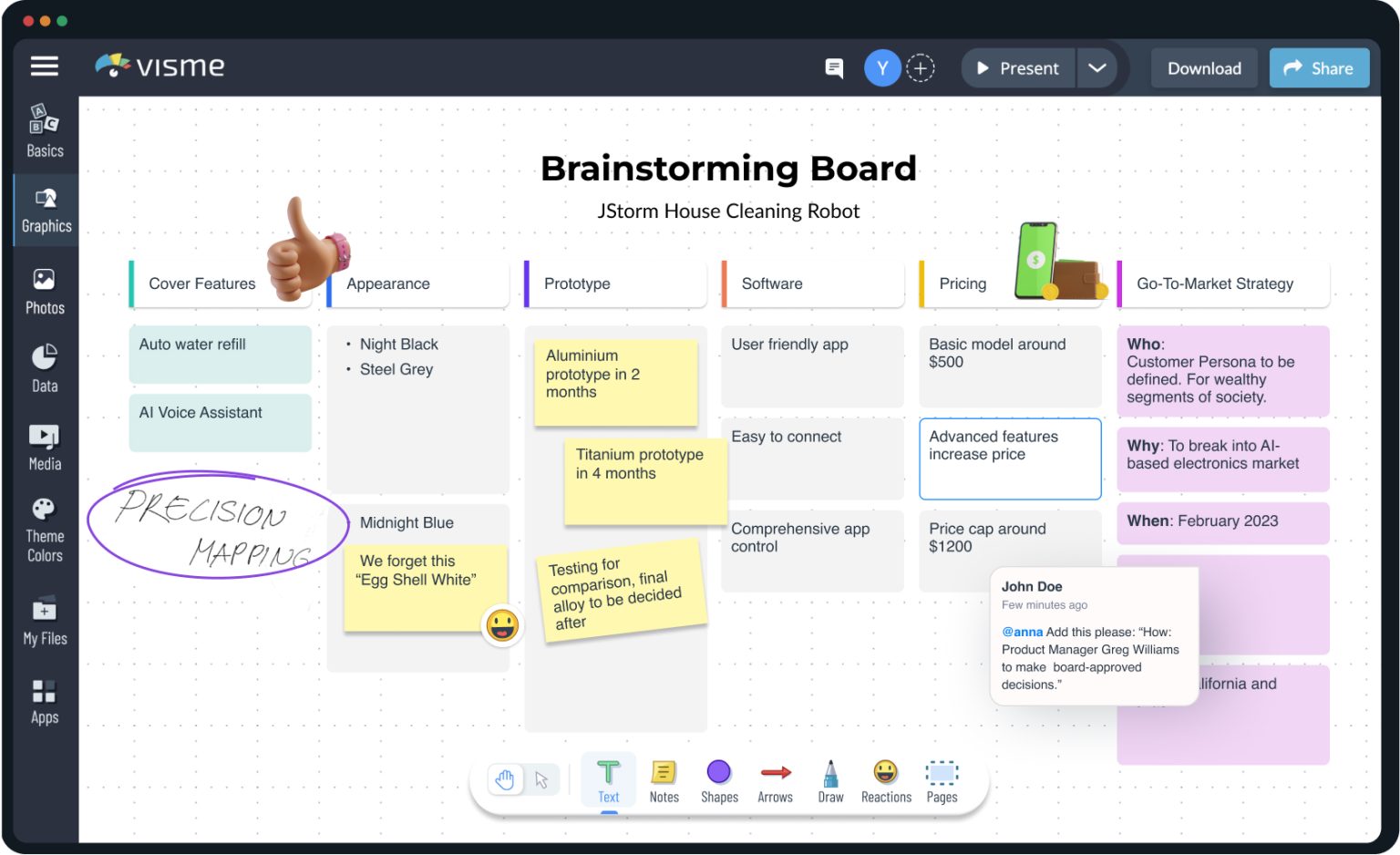This screenshot has width=1400, height=855.
Task: Open the Pages panel
Action: pos(942,779)
